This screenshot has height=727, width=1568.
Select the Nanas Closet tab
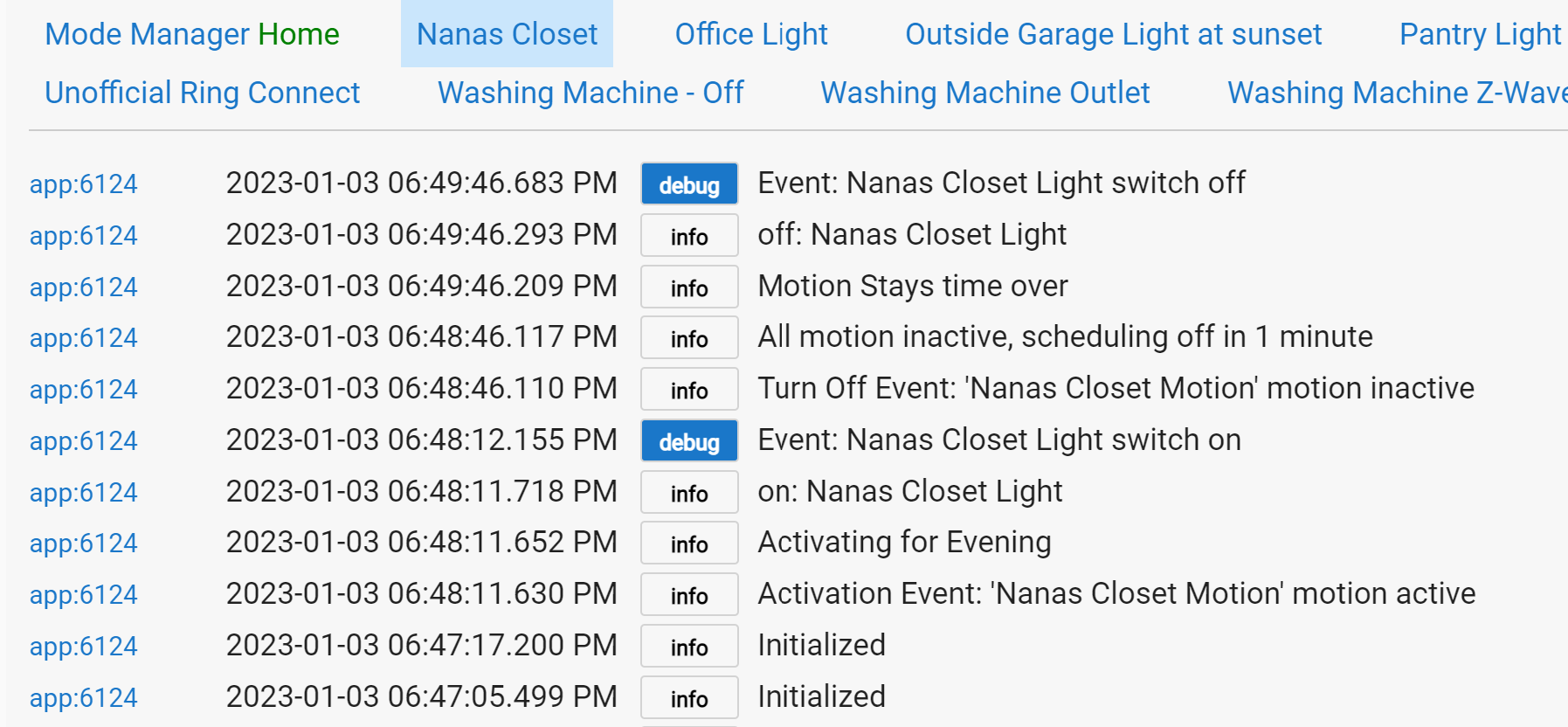(507, 34)
